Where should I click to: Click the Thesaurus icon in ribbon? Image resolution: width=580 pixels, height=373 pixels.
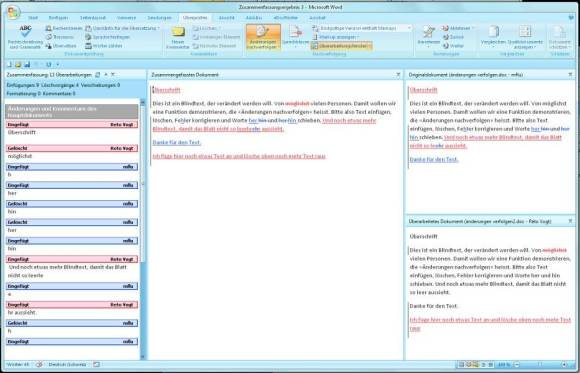coord(49,37)
